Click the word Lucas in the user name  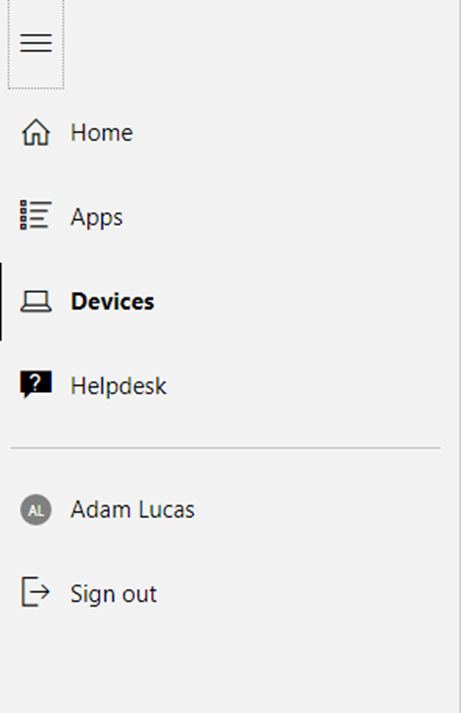click(x=166, y=510)
